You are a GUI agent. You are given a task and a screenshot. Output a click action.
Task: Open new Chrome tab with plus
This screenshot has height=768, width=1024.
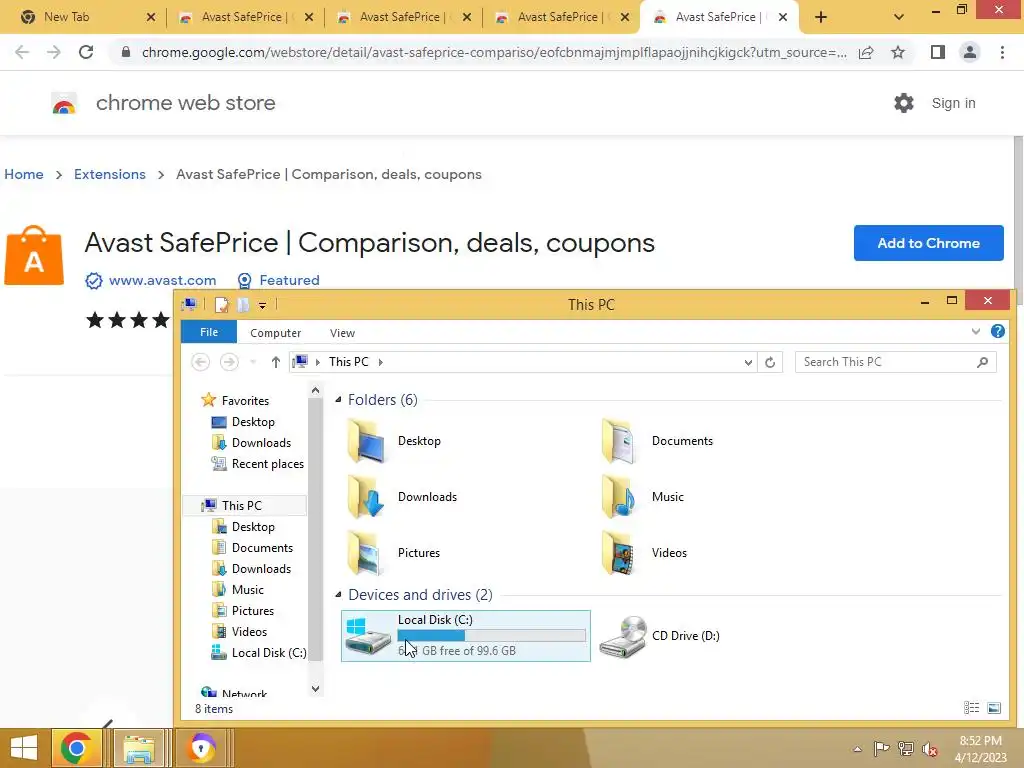(821, 17)
